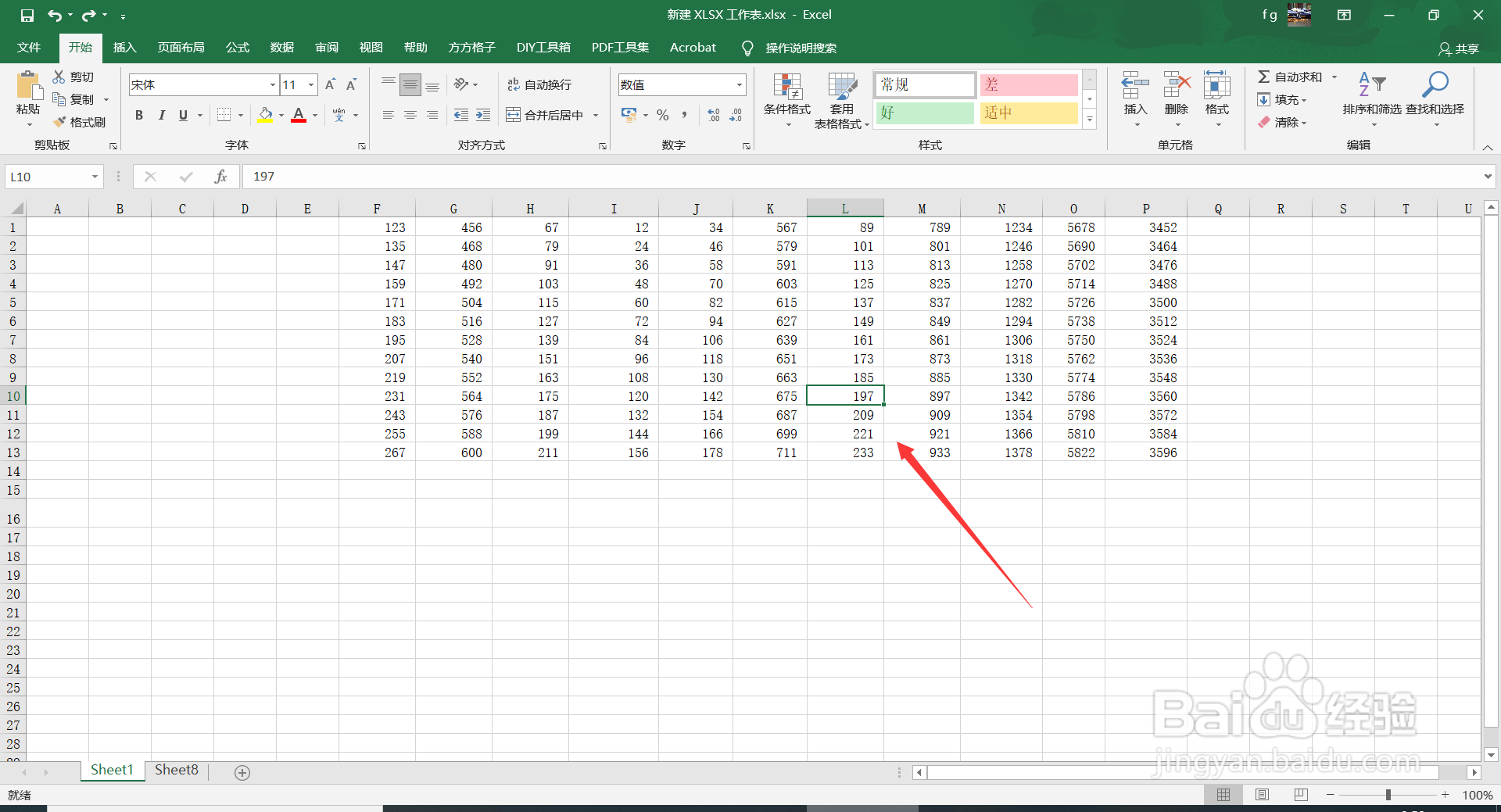
Task: Click the Redo arrow icon
Action: pyautogui.click(x=88, y=15)
